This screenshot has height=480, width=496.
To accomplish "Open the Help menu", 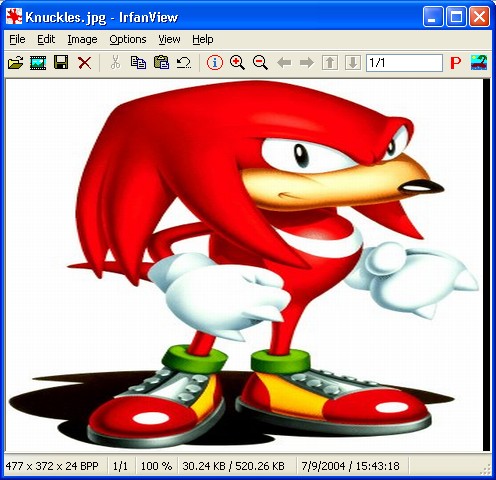I will pyautogui.click(x=203, y=39).
